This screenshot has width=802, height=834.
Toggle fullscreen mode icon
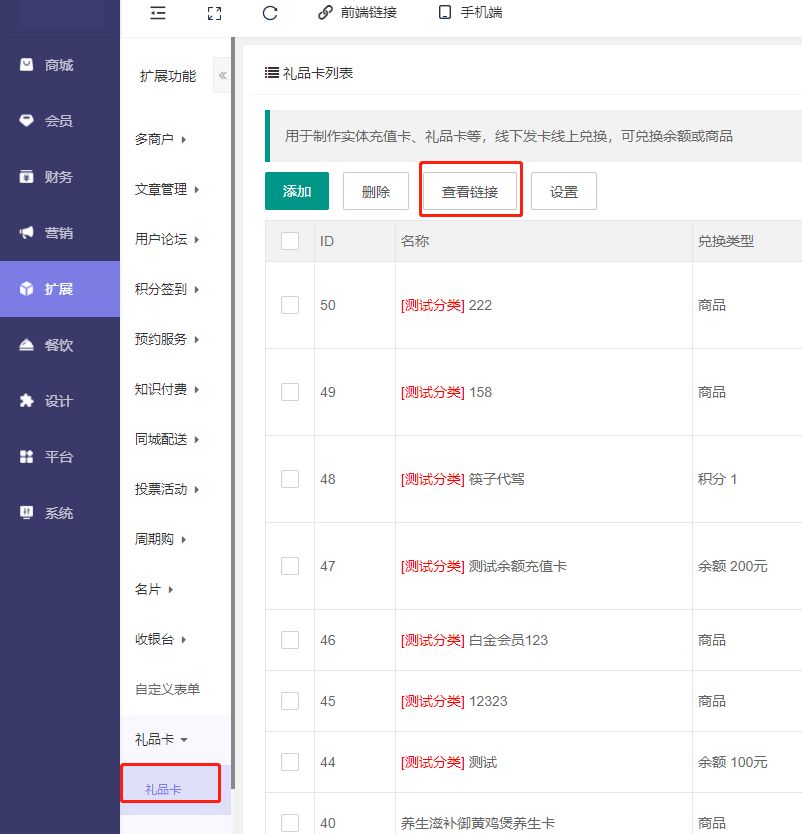[213, 13]
